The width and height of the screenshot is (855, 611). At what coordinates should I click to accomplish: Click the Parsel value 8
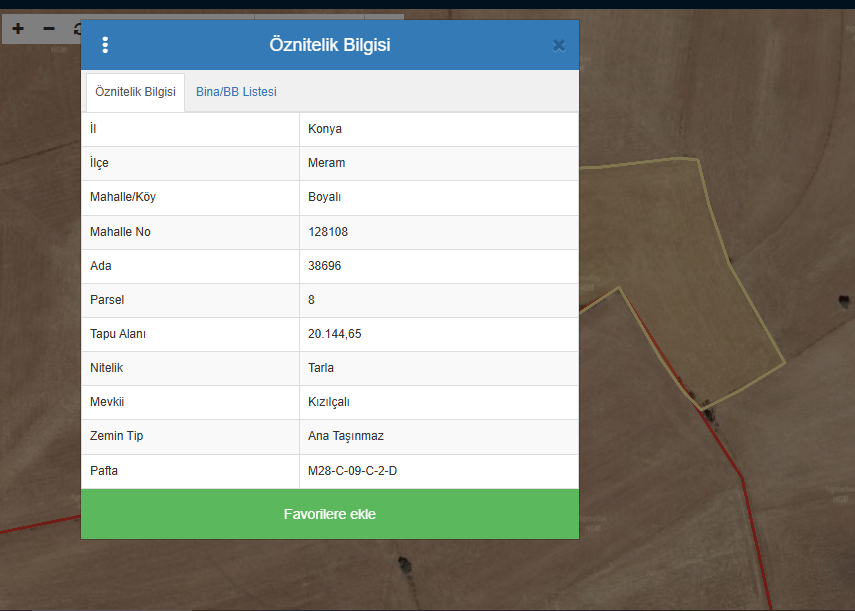[x=312, y=300]
